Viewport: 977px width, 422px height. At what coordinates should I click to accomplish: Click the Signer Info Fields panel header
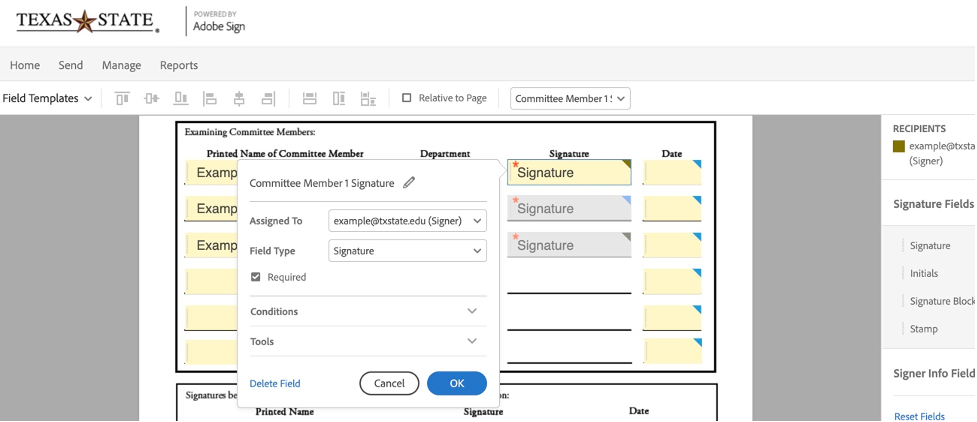pos(933,373)
